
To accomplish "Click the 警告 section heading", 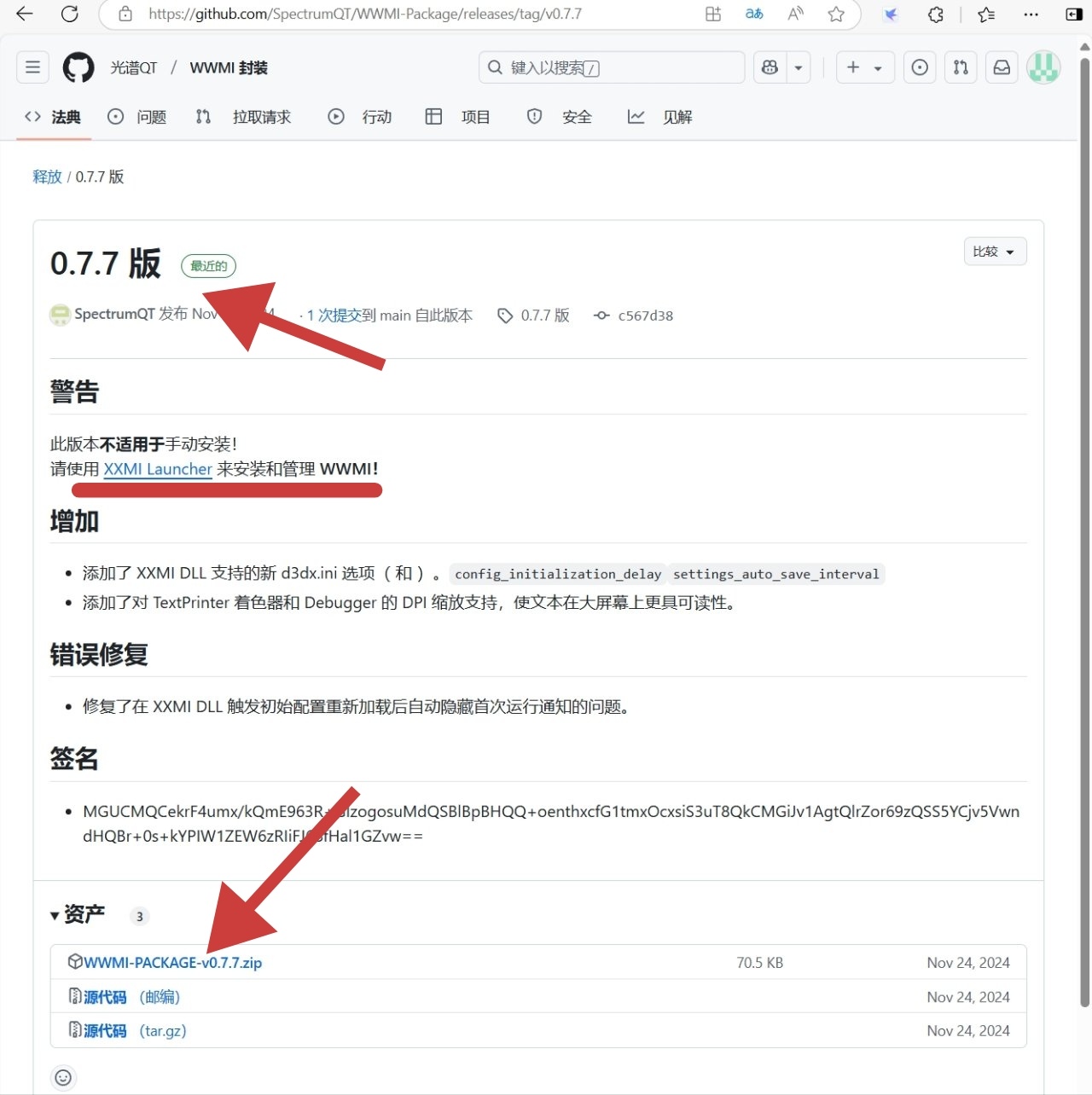I will click(74, 391).
